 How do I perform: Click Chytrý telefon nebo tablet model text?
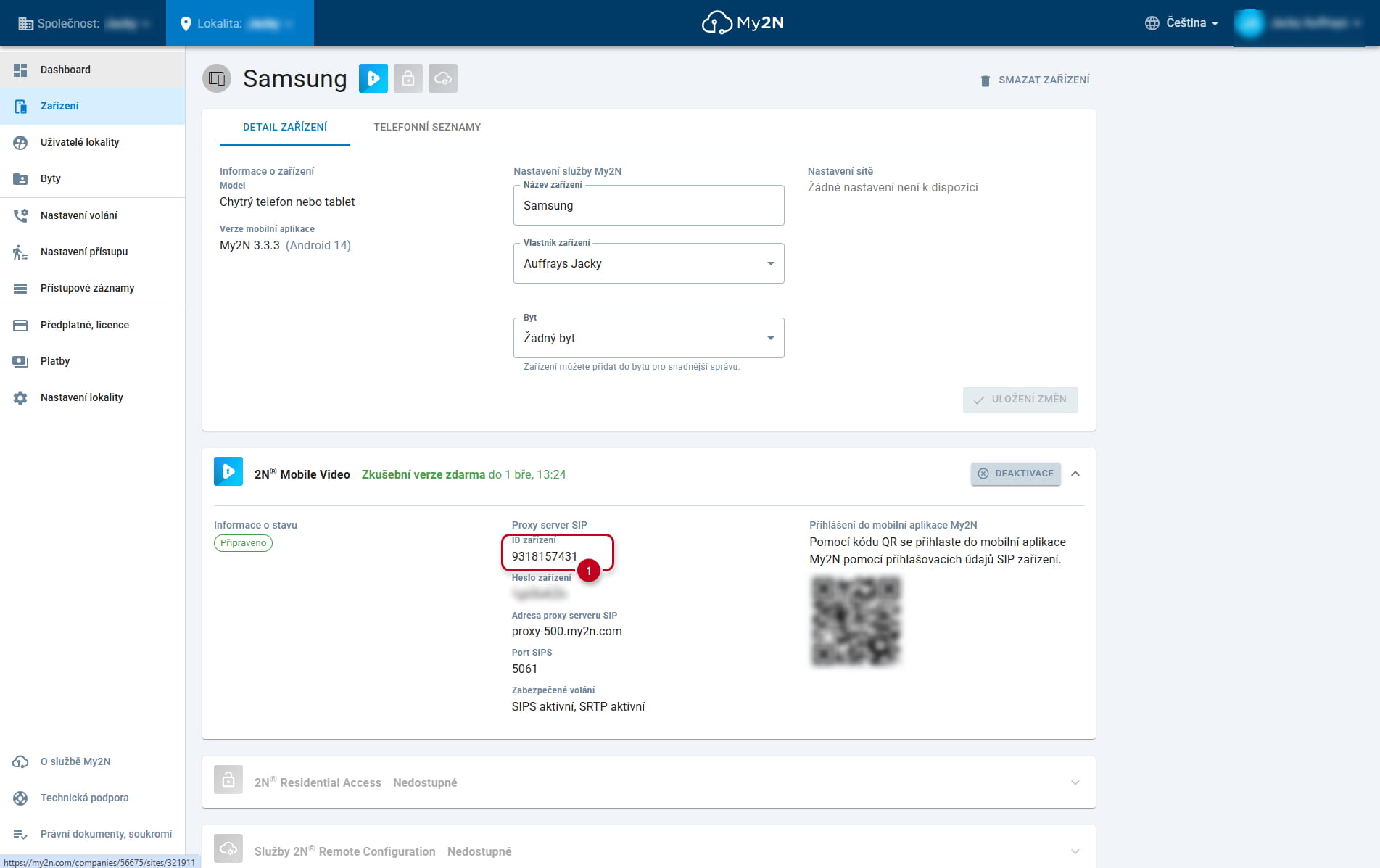287,202
